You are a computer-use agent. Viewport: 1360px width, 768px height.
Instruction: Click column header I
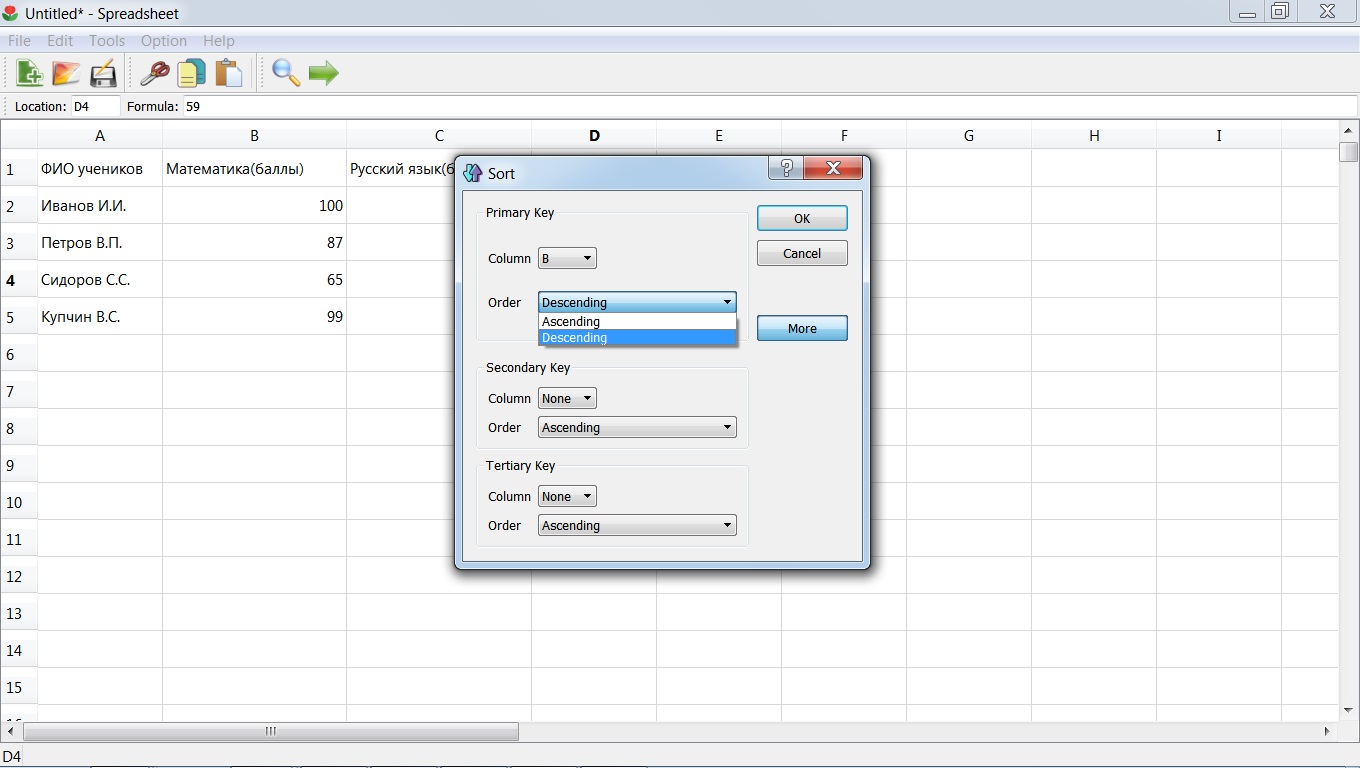click(1219, 136)
